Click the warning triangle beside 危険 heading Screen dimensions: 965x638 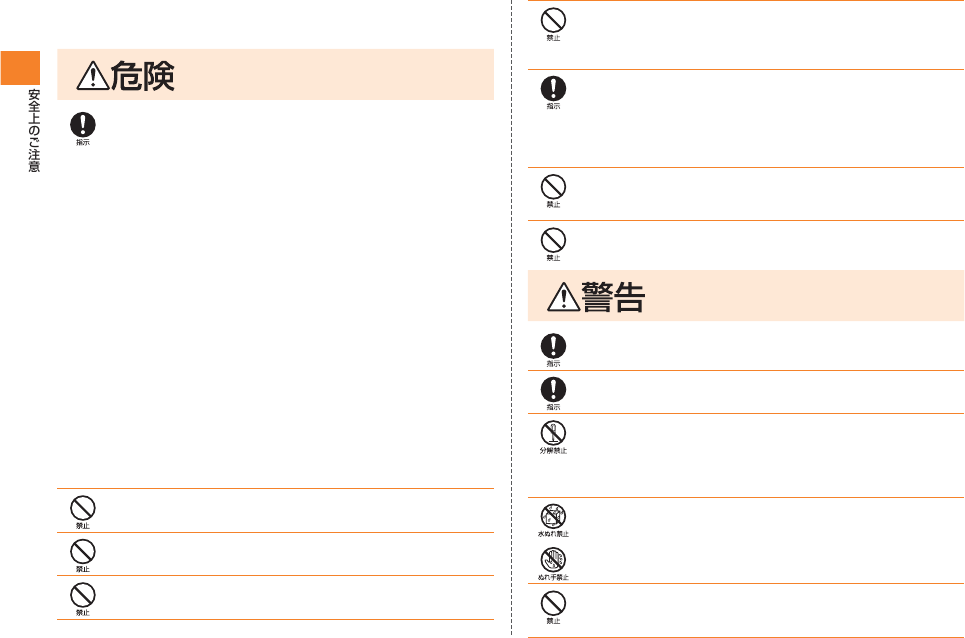point(93,76)
